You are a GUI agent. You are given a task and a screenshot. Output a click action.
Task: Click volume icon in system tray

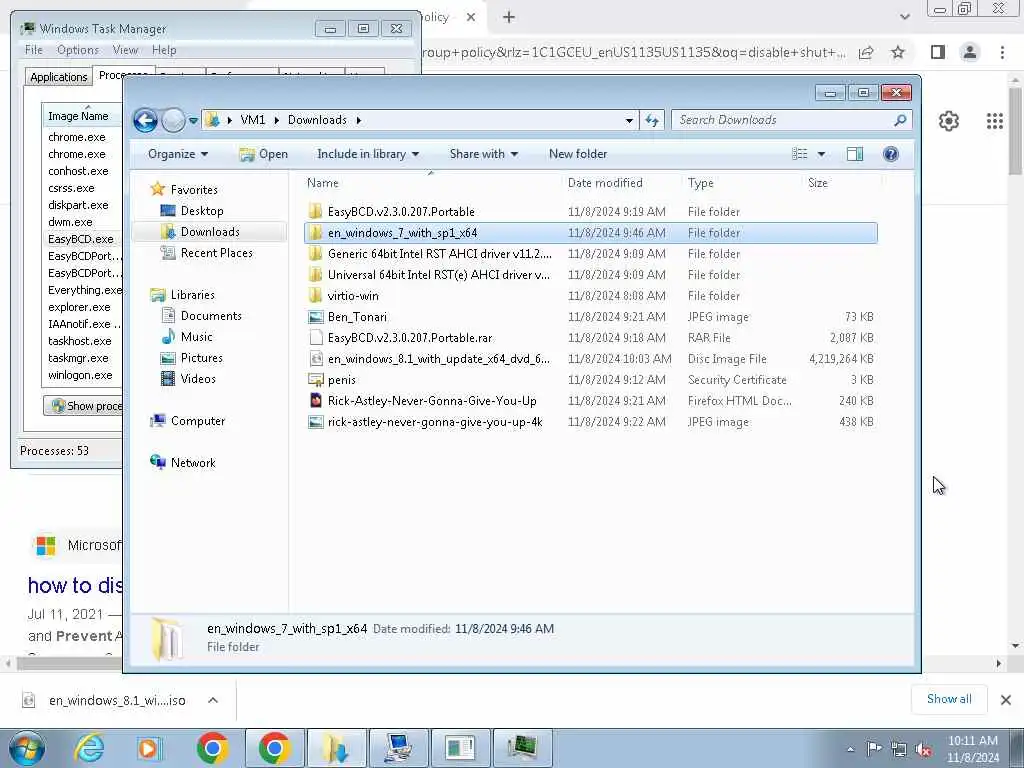923,750
